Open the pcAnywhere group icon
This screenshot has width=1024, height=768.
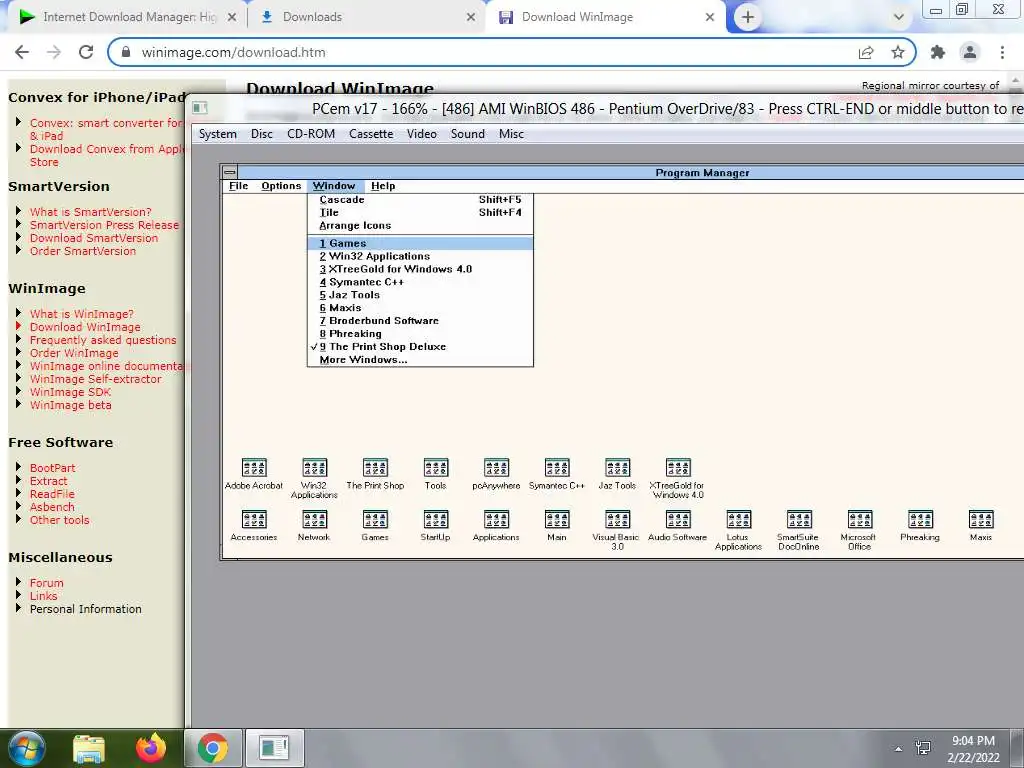(496, 468)
